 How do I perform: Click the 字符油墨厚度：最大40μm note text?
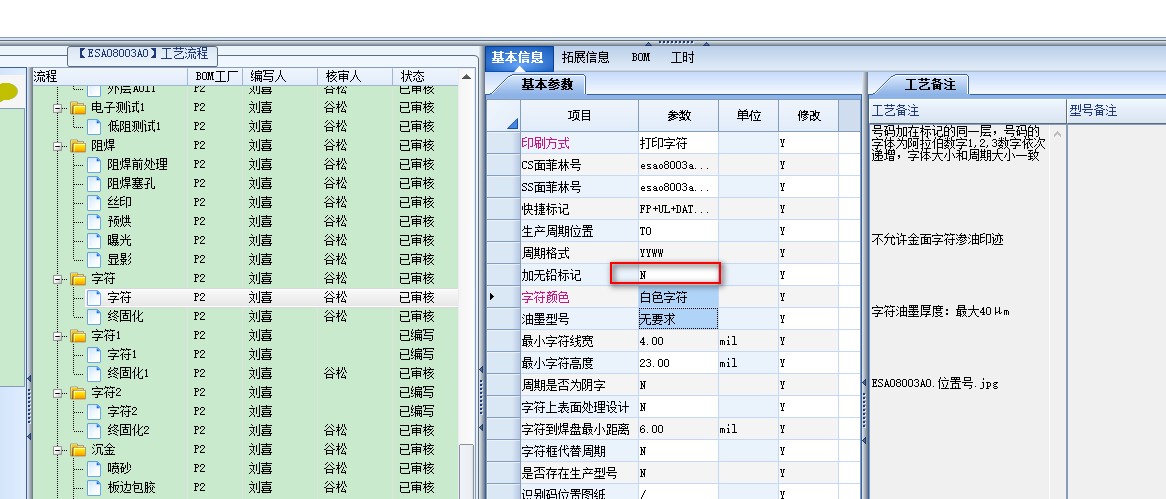click(940, 312)
